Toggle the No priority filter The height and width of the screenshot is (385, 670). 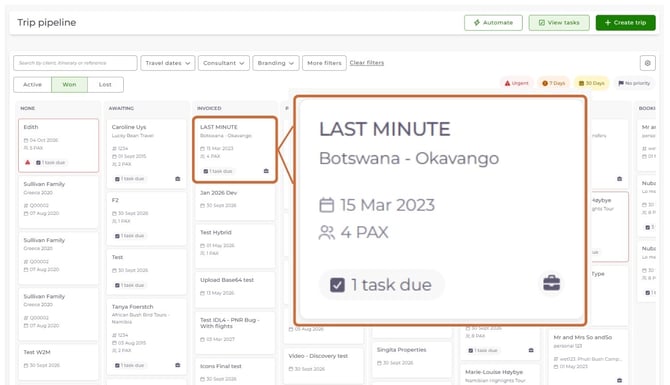coord(634,83)
